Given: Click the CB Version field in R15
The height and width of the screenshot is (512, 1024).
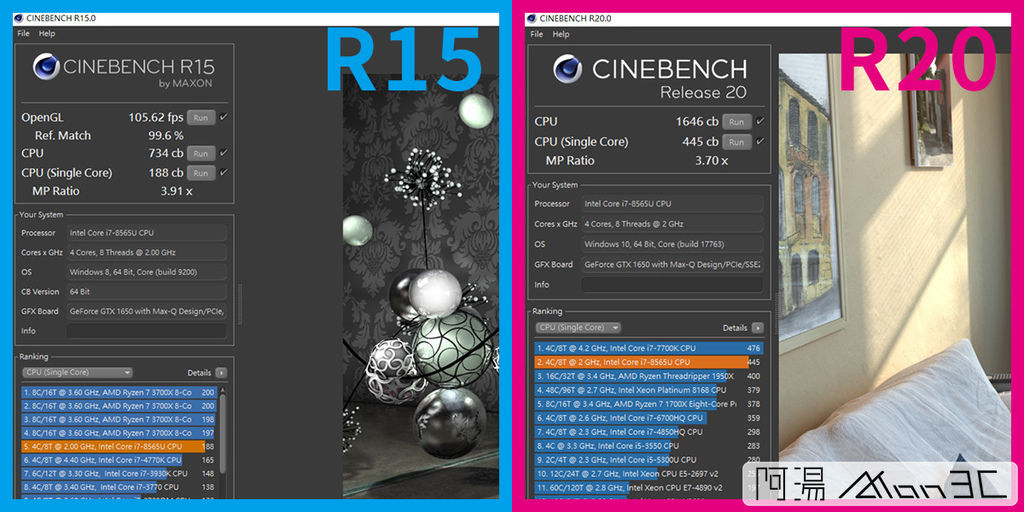Looking at the screenshot, I should pyautogui.click(x=147, y=292).
